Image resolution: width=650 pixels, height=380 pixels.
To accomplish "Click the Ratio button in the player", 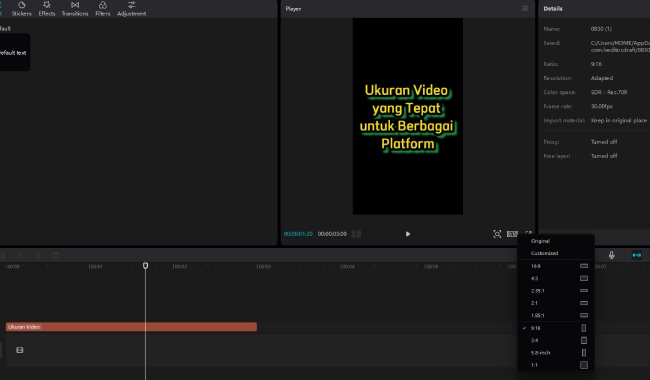I will click(512, 234).
